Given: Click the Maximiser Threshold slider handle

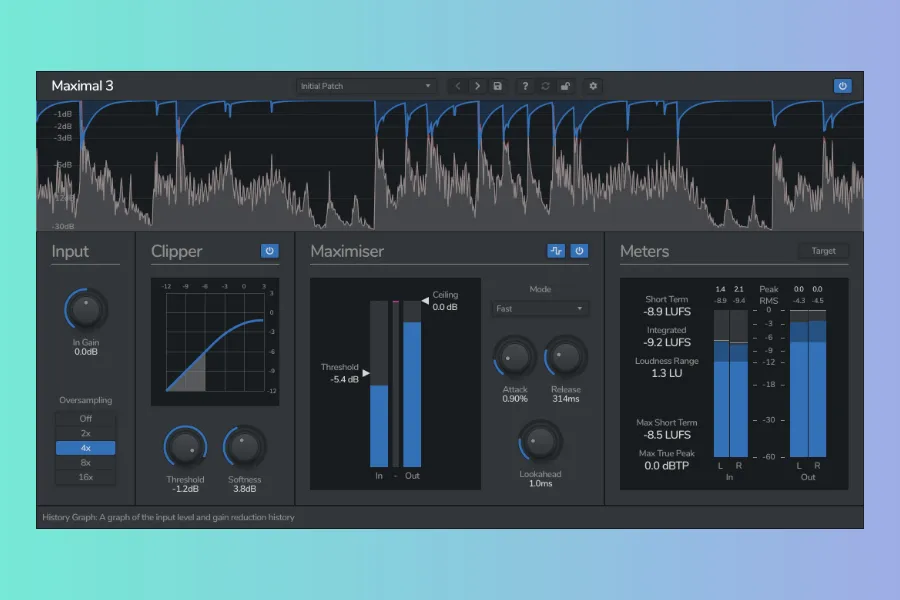Looking at the screenshot, I should pos(365,374).
